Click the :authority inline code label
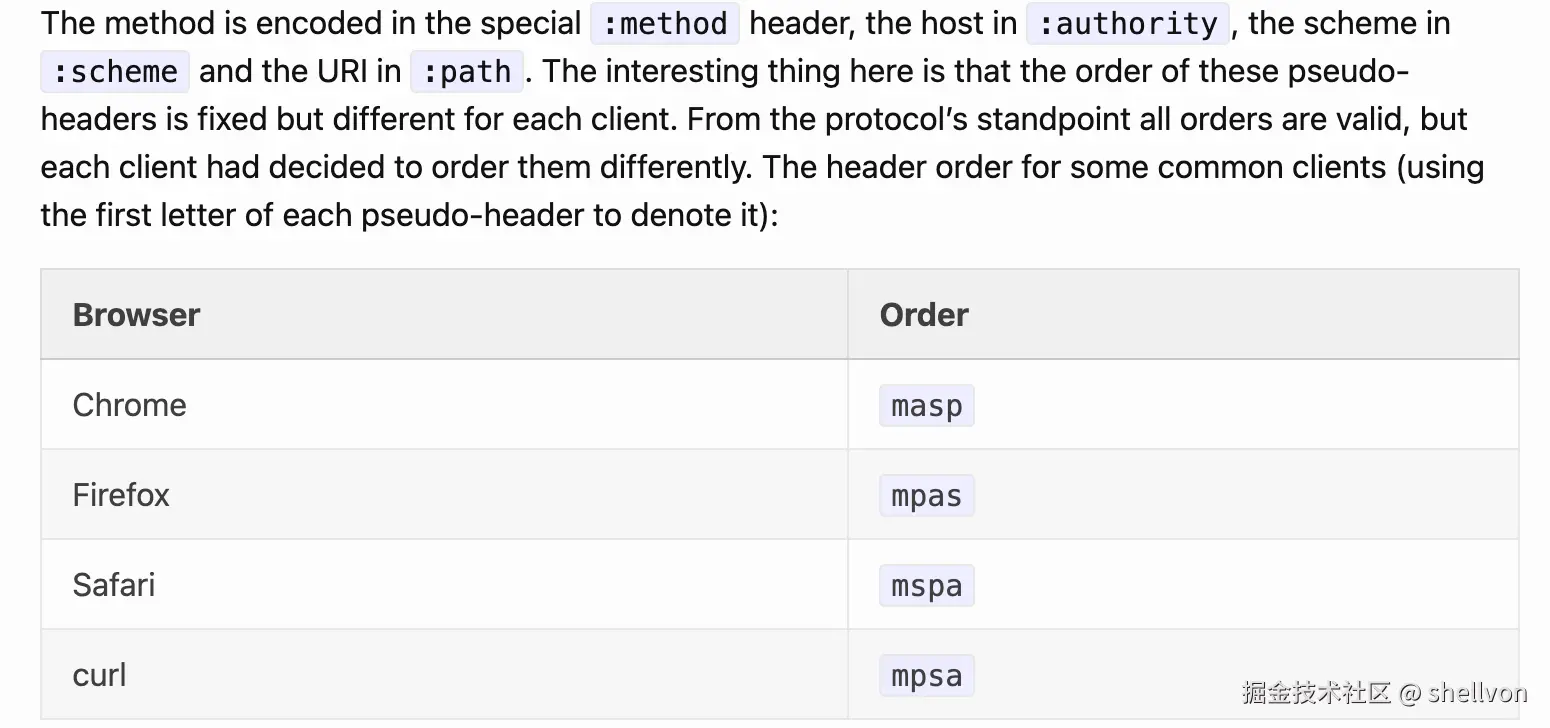The width and height of the screenshot is (1550, 728). [x=1127, y=23]
